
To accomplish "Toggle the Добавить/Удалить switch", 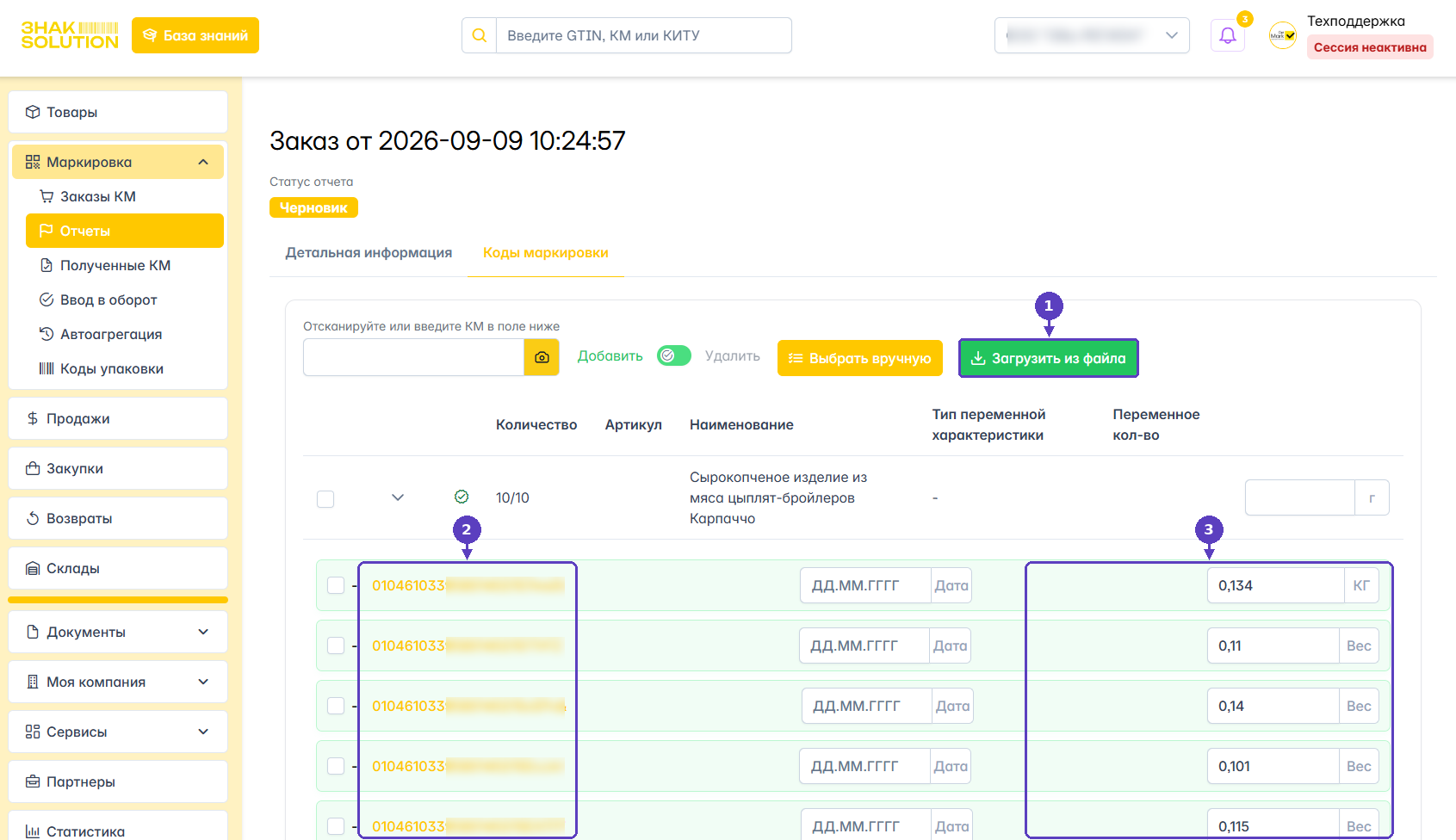I will 674,355.
